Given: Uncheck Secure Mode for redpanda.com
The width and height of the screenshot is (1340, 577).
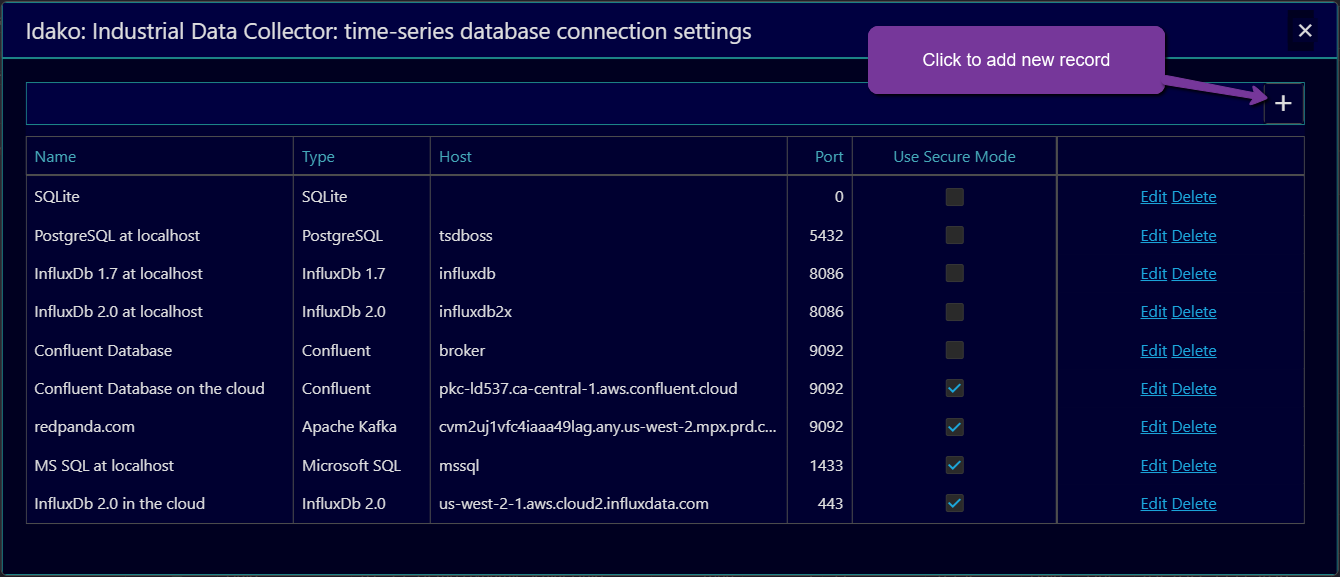Looking at the screenshot, I should [955, 427].
